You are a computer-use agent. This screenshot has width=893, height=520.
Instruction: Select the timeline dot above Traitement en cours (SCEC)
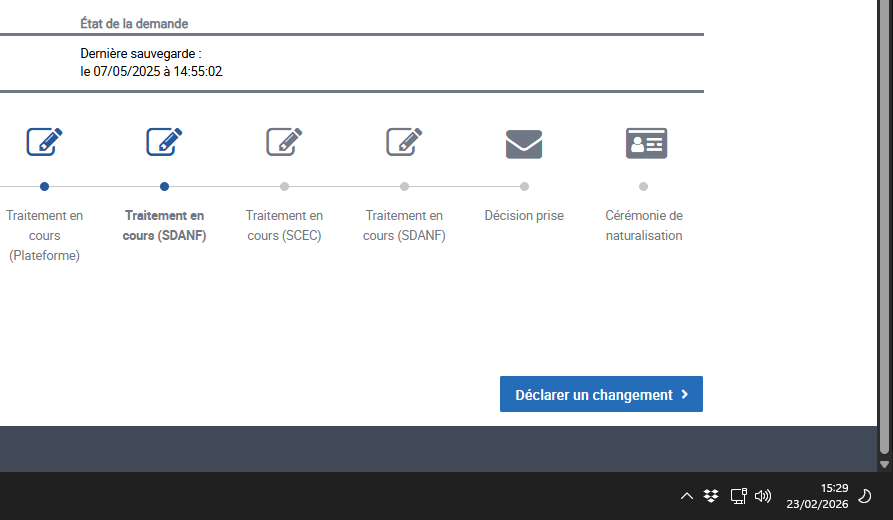284,186
